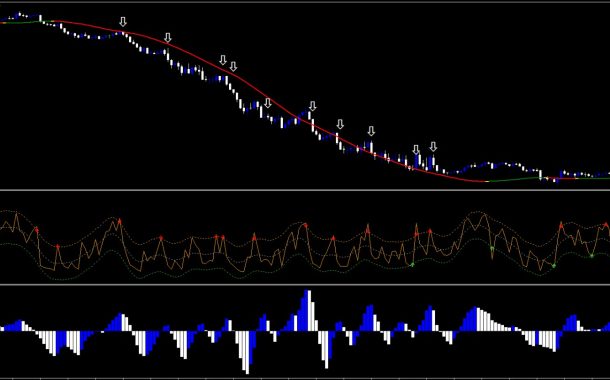Select the highest oscillator peak at the far left

[16, 214]
